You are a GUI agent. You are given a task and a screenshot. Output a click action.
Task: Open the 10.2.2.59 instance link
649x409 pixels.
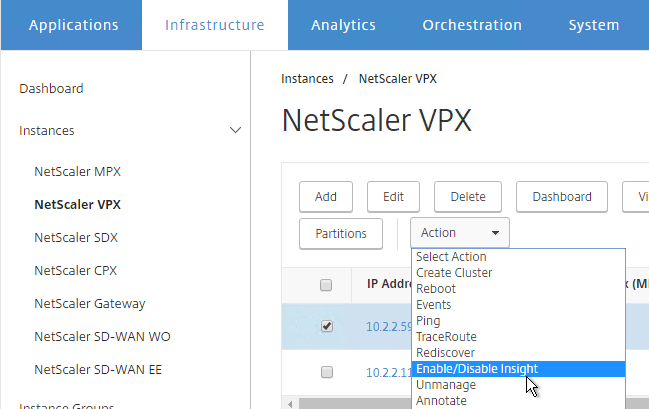click(389, 327)
